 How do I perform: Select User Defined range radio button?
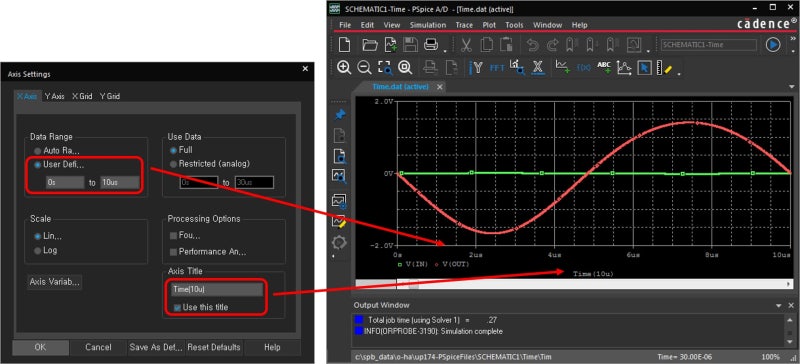point(37,165)
